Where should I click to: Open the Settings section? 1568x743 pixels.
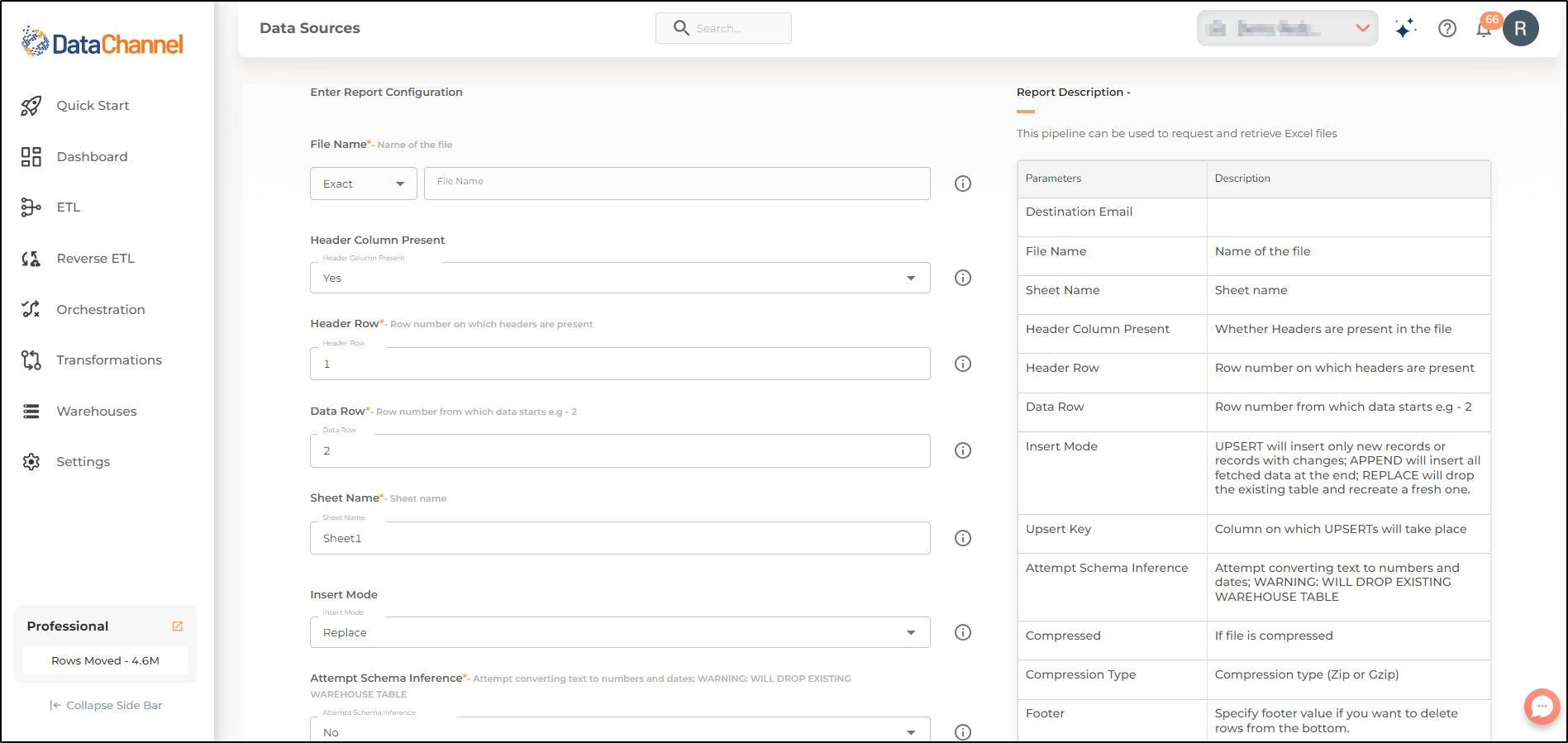click(83, 462)
